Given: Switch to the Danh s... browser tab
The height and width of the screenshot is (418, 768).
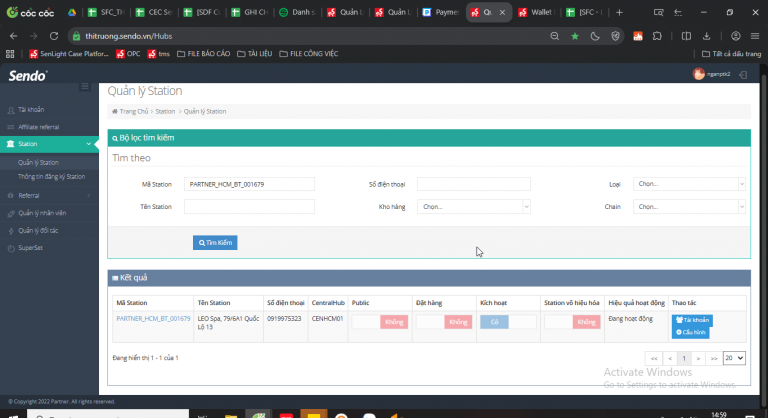Looking at the screenshot, I should click(297, 12).
